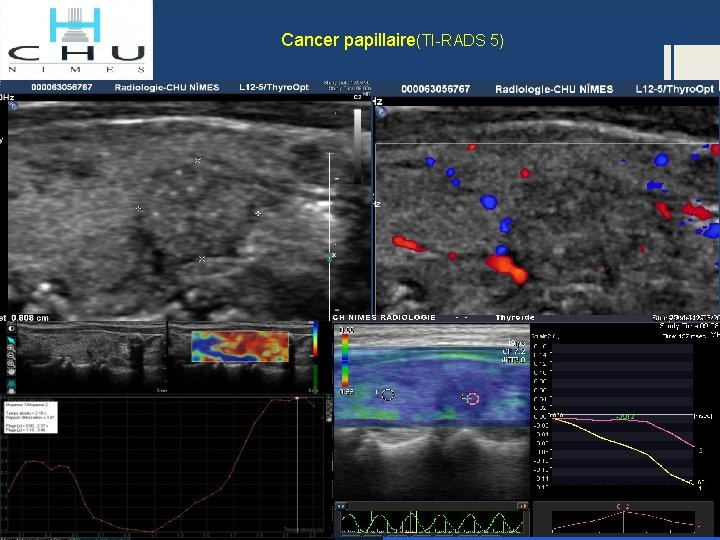Screen dimensions: 720x540
Task: Click the patient ID 000063056767 above the Doppler image
Action: [x=435, y=89]
